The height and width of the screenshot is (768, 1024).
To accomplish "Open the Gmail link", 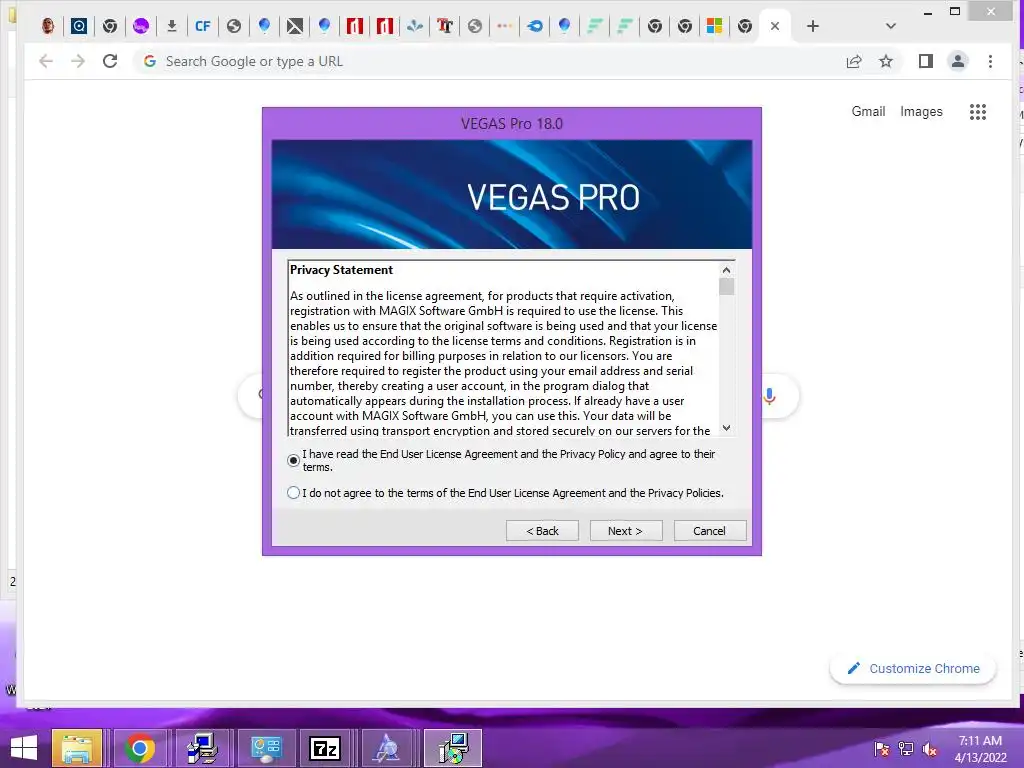I will click(868, 112).
